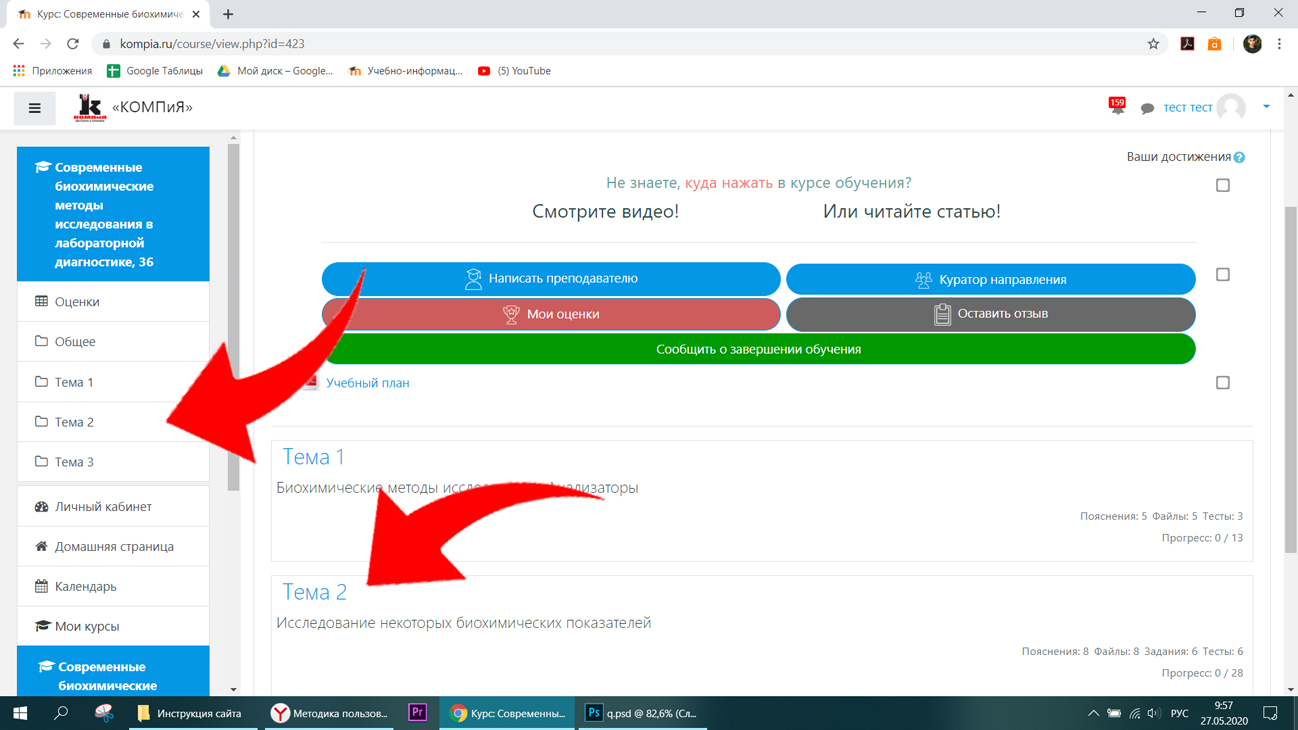This screenshot has width=1298, height=730.
Task: Open a new browser tab
Action: [x=228, y=14]
